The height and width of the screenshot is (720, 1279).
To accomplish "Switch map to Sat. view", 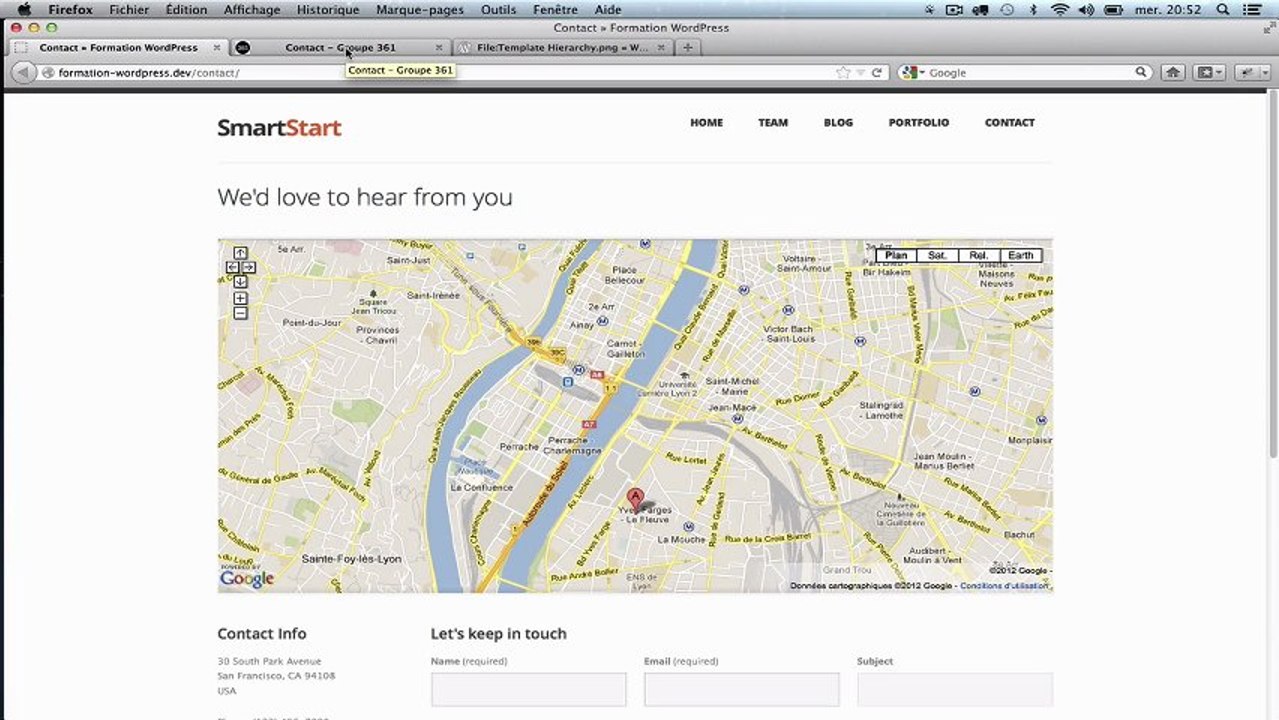I will coord(937,255).
